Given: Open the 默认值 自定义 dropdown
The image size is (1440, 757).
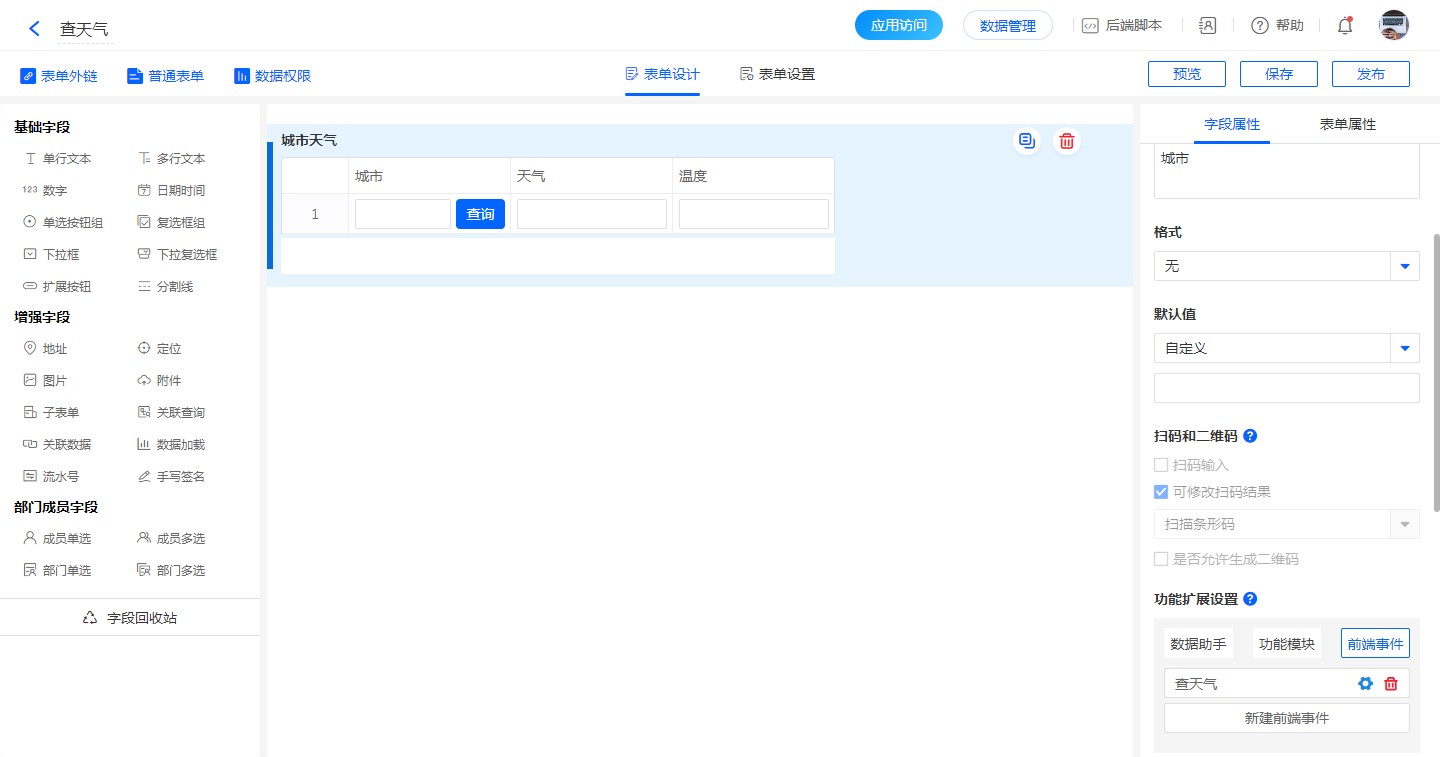Looking at the screenshot, I should click(1404, 348).
